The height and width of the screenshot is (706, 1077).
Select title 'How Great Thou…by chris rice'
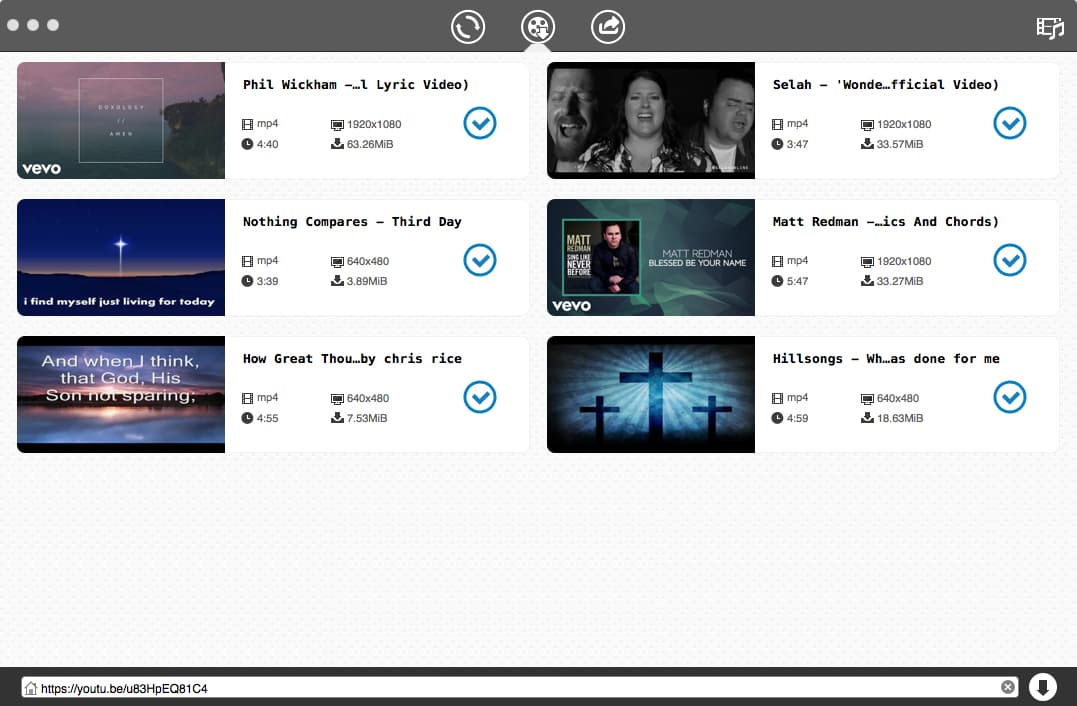point(352,358)
